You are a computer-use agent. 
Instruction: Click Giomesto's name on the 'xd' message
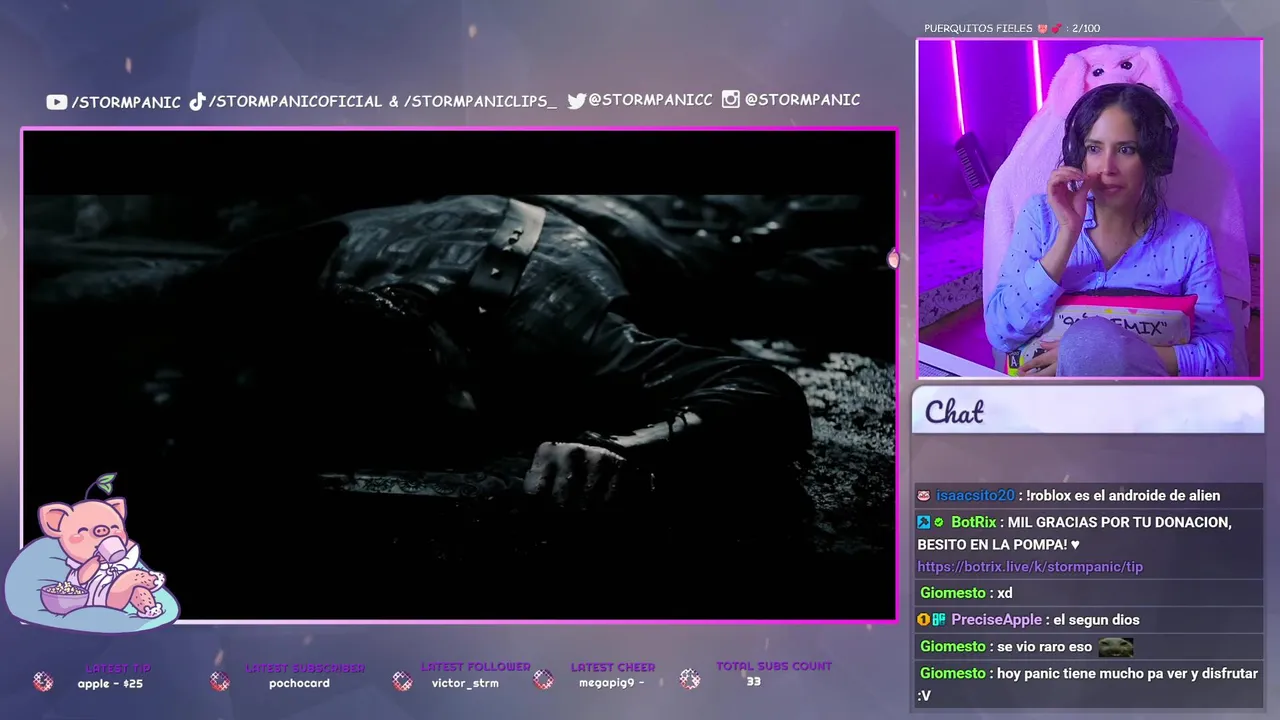click(x=953, y=593)
